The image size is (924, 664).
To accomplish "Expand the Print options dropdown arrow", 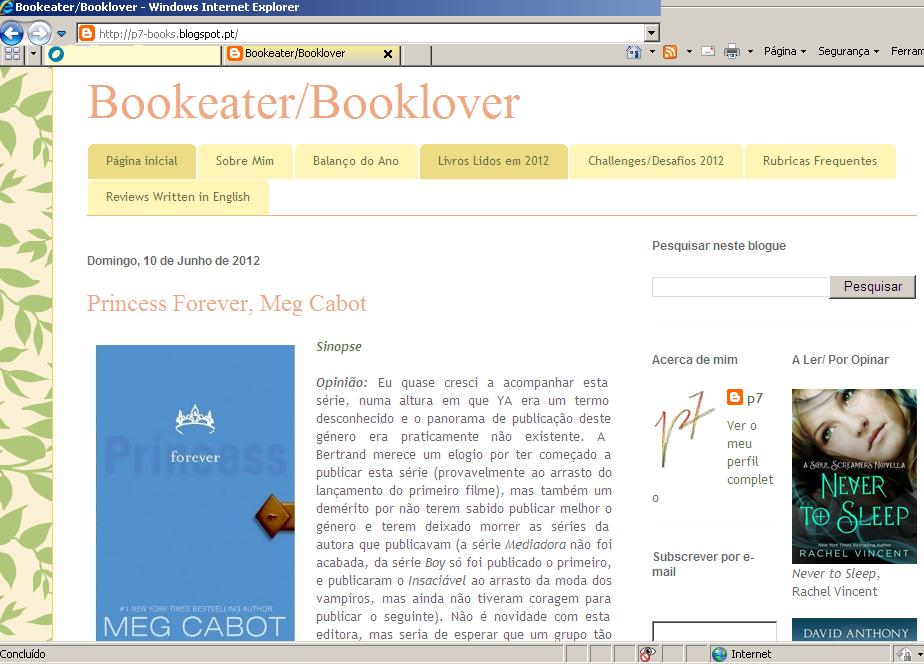I will pos(750,52).
